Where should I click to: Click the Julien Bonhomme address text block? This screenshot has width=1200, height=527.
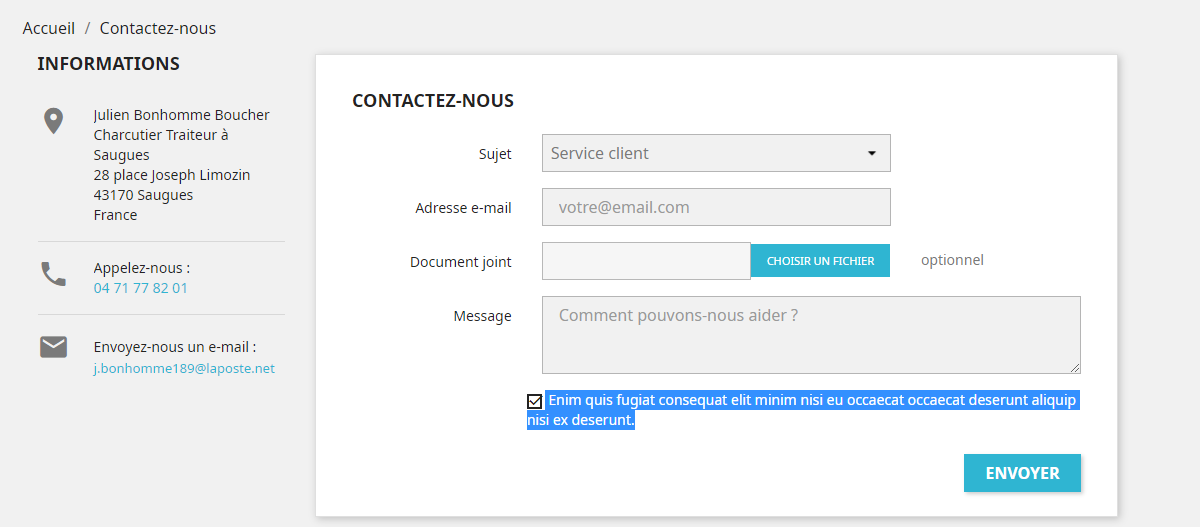point(182,165)
